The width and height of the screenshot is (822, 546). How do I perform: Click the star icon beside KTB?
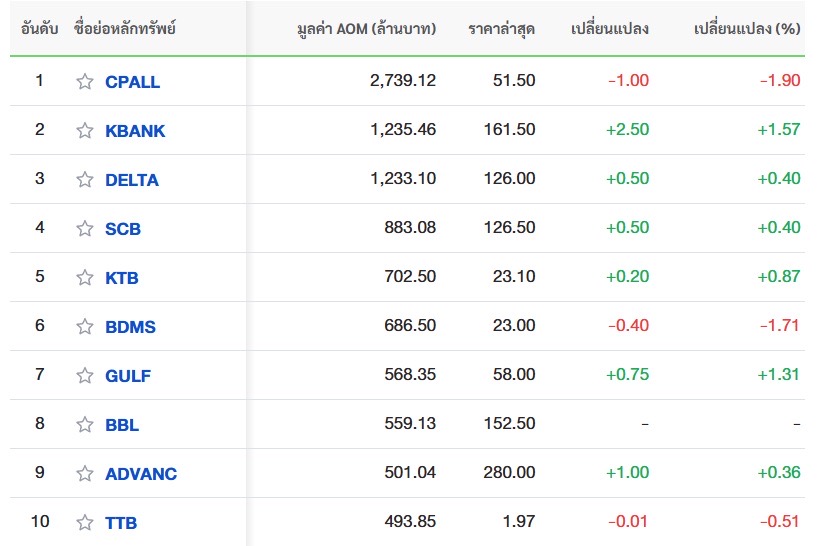(x=84, y=277)
